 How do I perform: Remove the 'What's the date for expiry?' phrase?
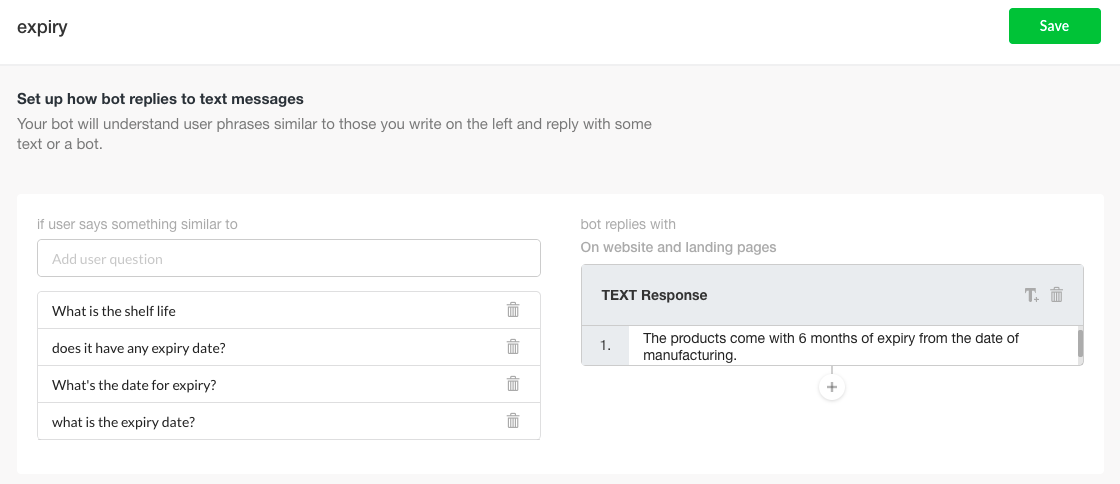[513, 384]
